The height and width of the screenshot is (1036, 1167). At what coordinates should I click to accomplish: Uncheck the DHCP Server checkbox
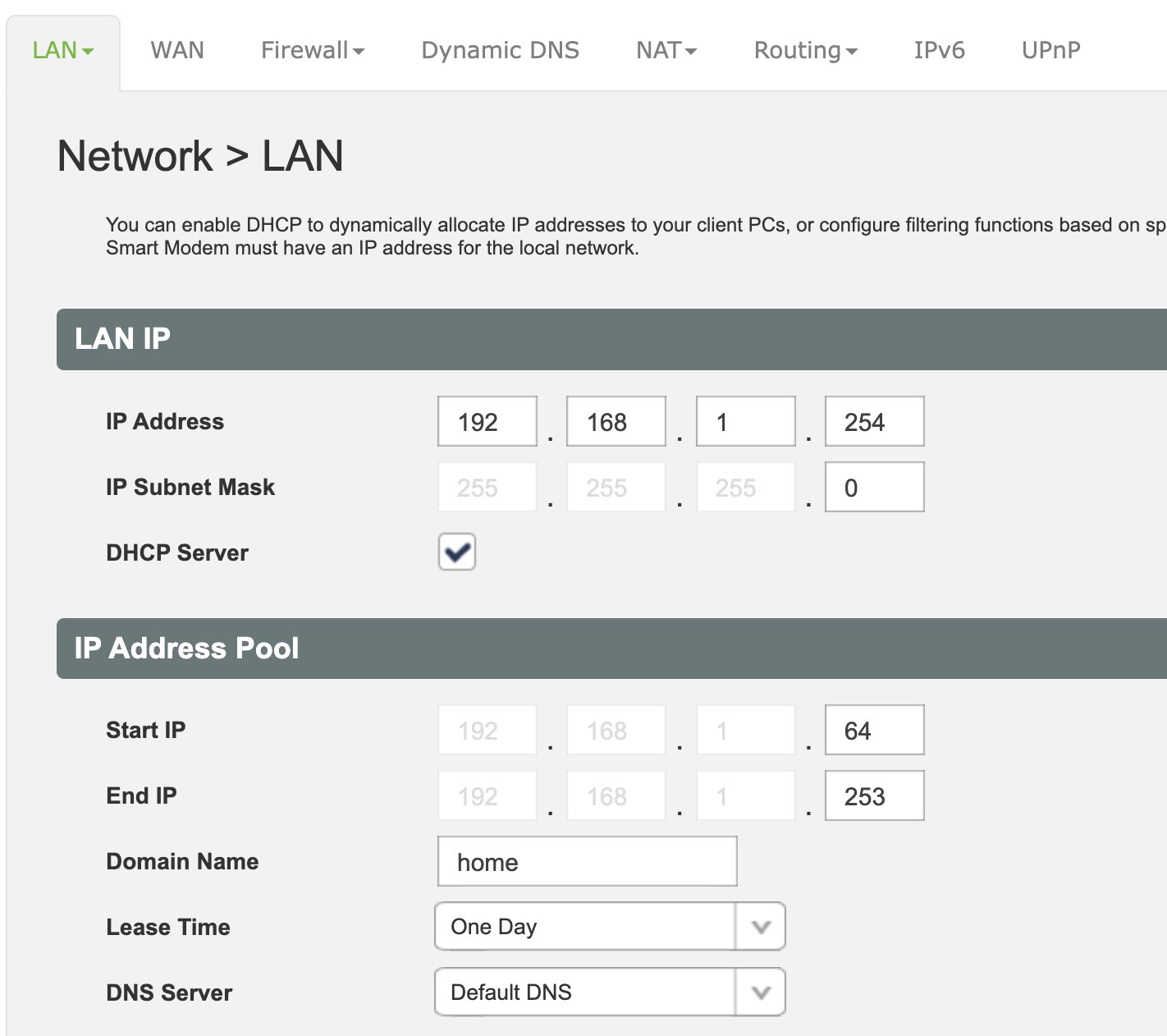click(x=457, y=552)
